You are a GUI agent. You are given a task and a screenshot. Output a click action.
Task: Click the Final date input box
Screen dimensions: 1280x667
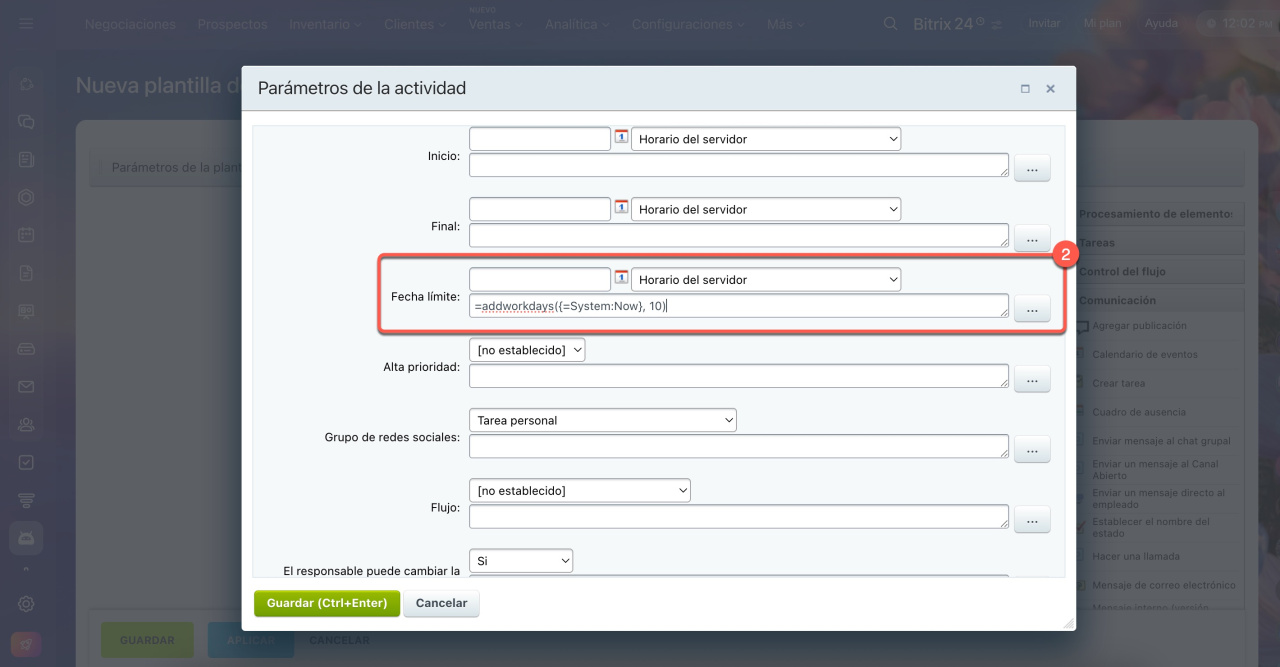click(x=539, y=209)
